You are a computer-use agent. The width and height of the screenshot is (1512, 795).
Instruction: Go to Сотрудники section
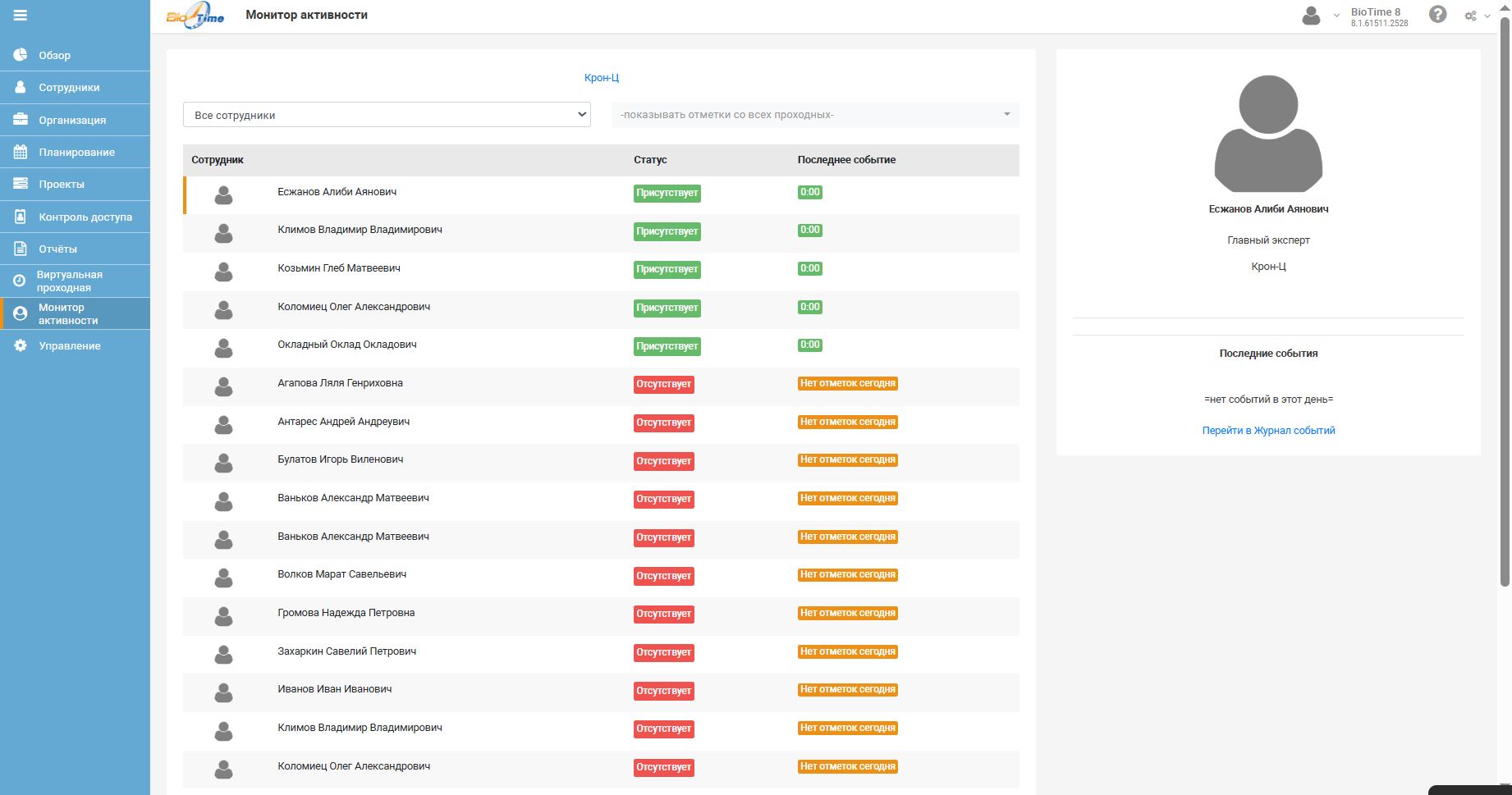point(69,87)
